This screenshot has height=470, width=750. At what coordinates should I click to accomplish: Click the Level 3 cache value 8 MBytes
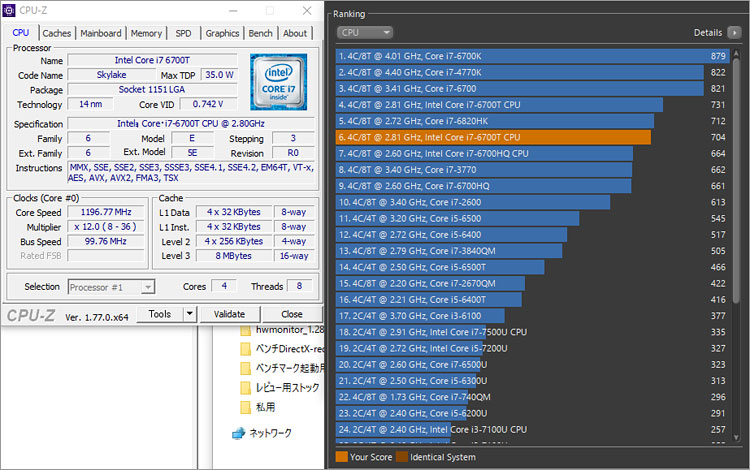tap(233, 256)
